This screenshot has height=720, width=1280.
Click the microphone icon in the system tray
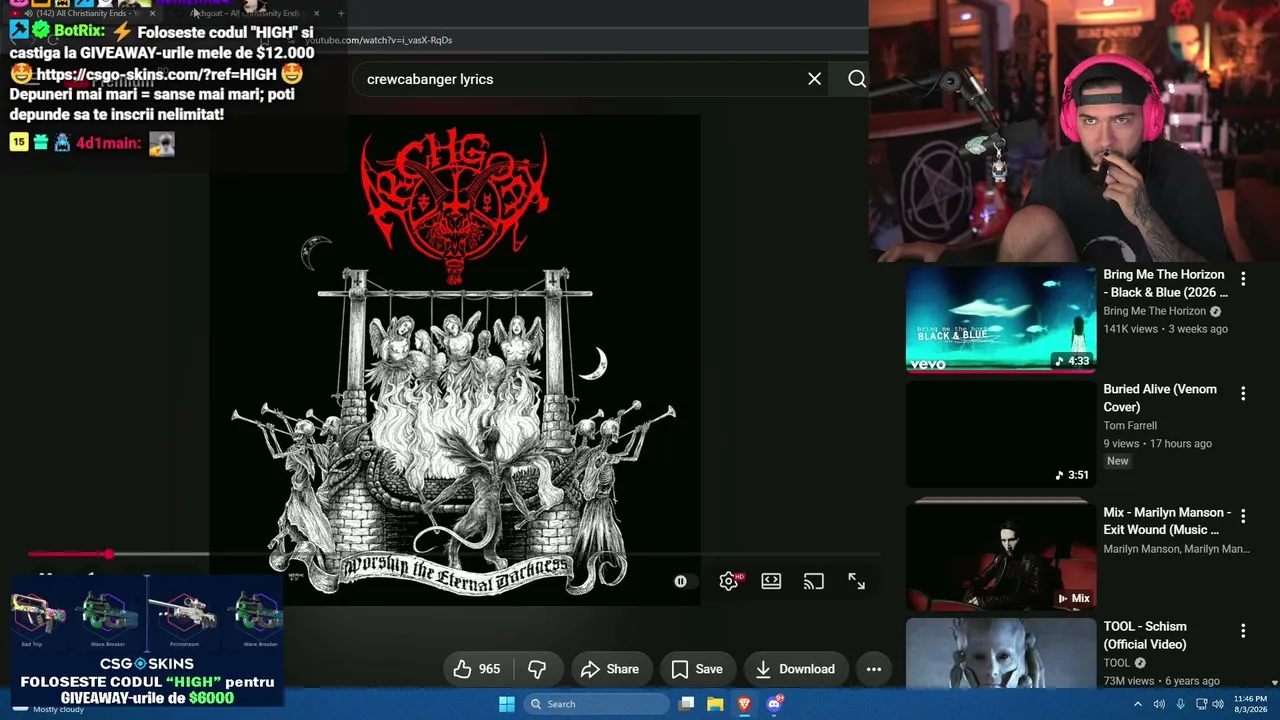[1180, 704]
